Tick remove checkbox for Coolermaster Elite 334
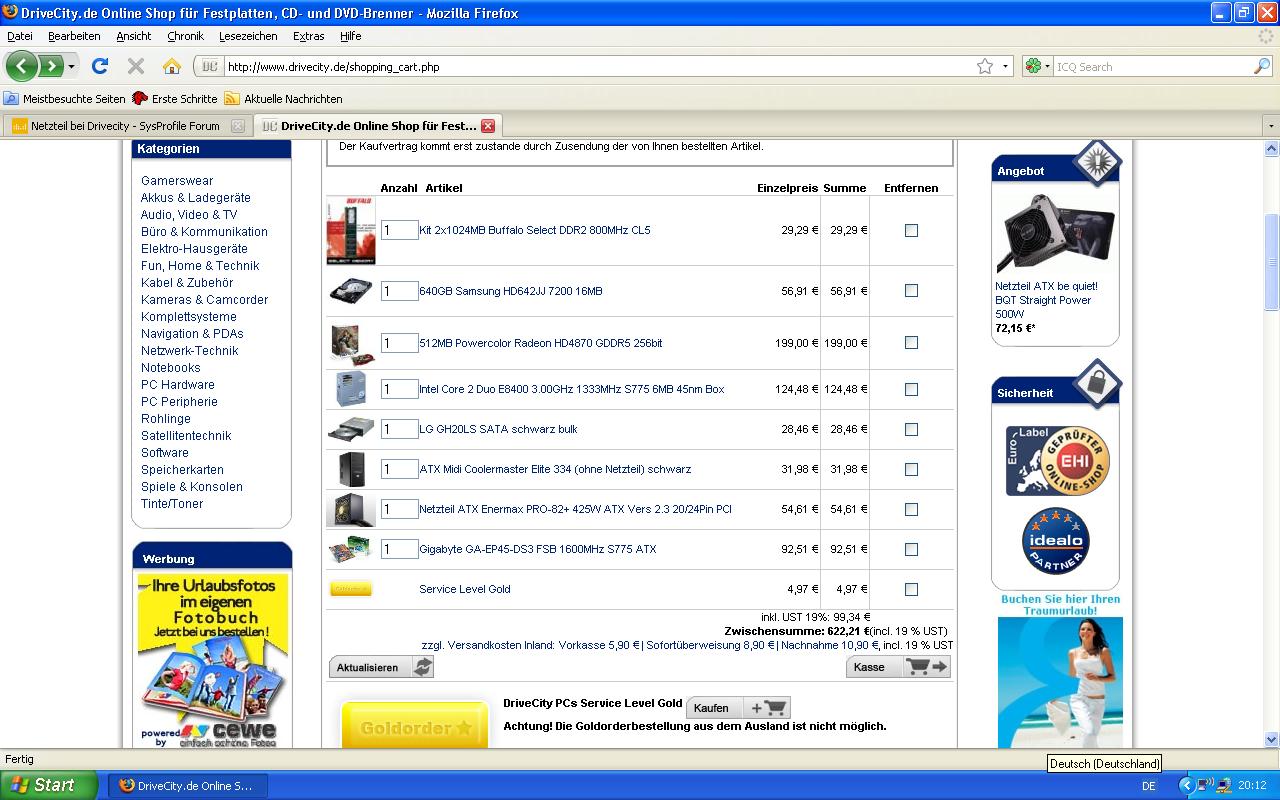Viewport: 1280px width, 800px height. (911, 469)
